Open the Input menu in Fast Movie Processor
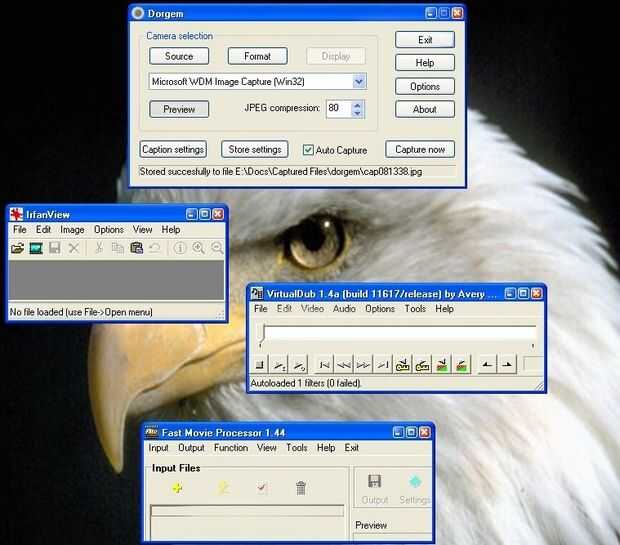 coord(158,448)
